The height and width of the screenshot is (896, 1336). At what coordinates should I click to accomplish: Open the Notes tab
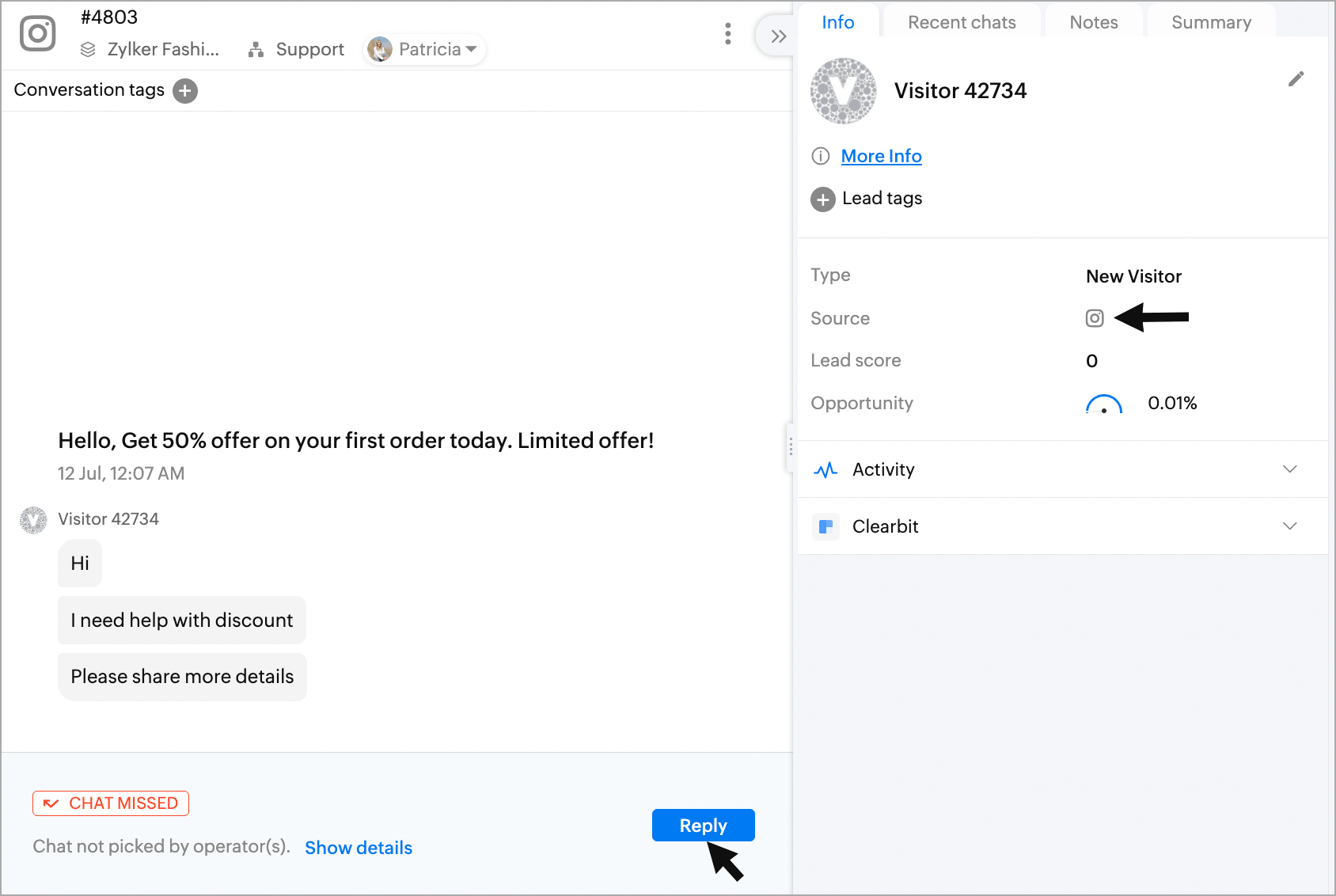point(1093,22)
